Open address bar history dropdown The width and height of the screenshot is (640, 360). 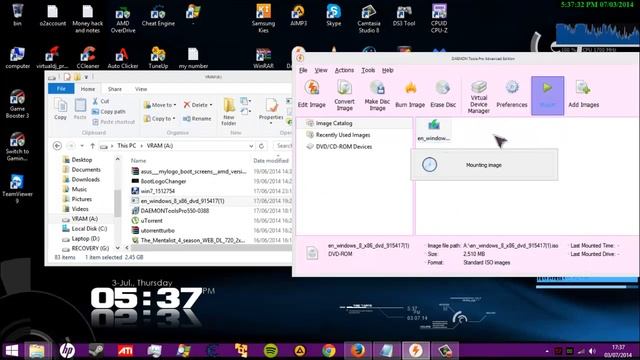(251, 146)
